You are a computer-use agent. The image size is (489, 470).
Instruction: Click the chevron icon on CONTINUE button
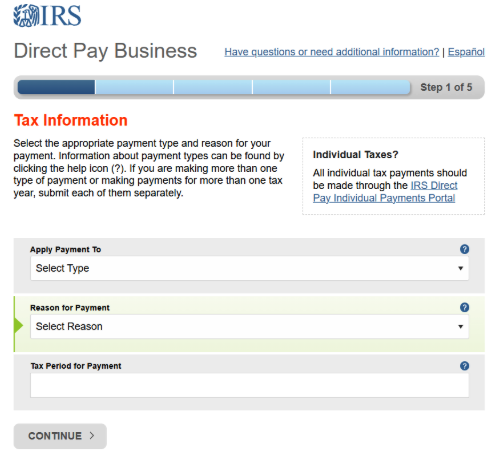92,435
